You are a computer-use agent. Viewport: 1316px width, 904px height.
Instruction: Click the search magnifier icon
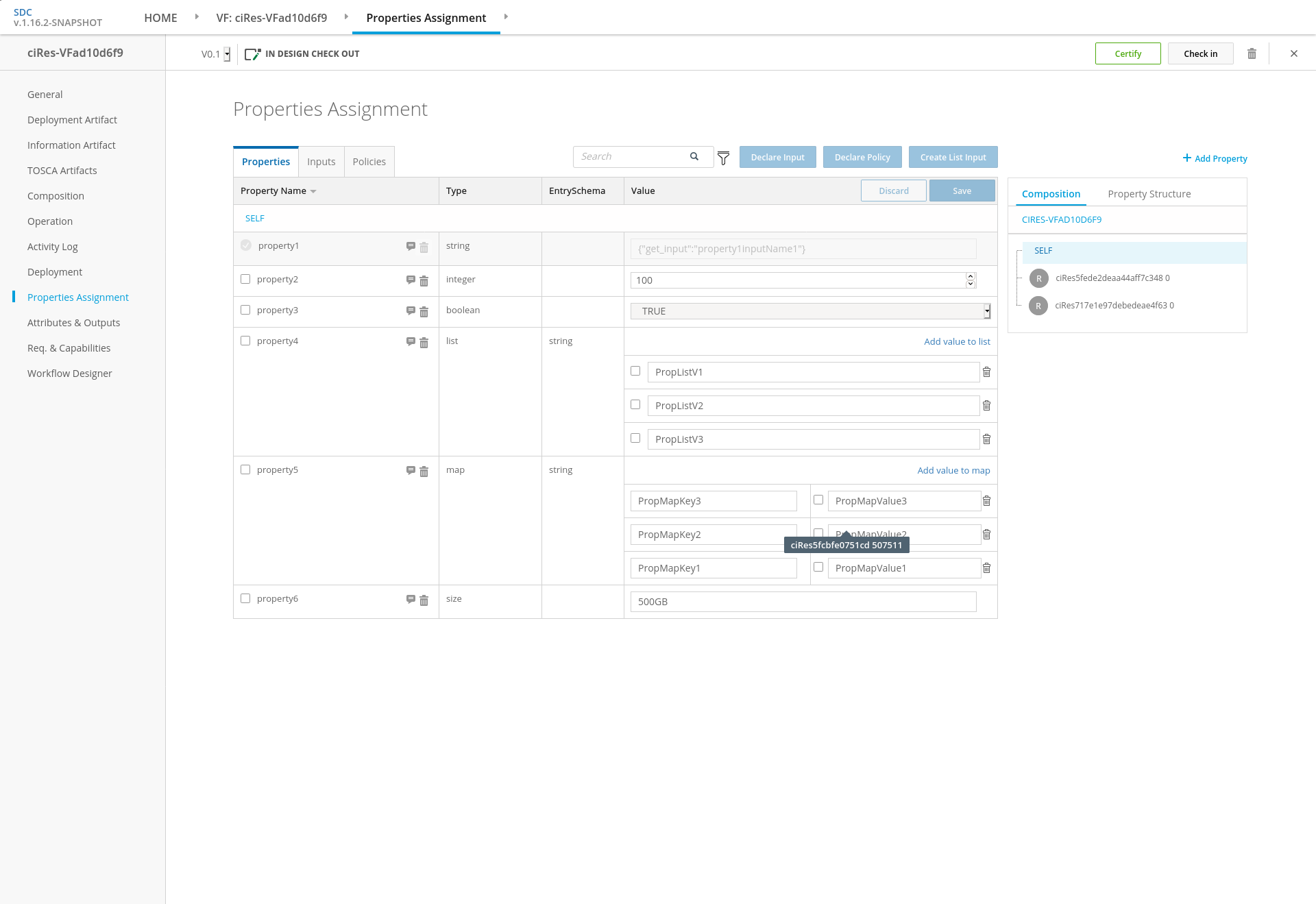(x=694, y=156)
